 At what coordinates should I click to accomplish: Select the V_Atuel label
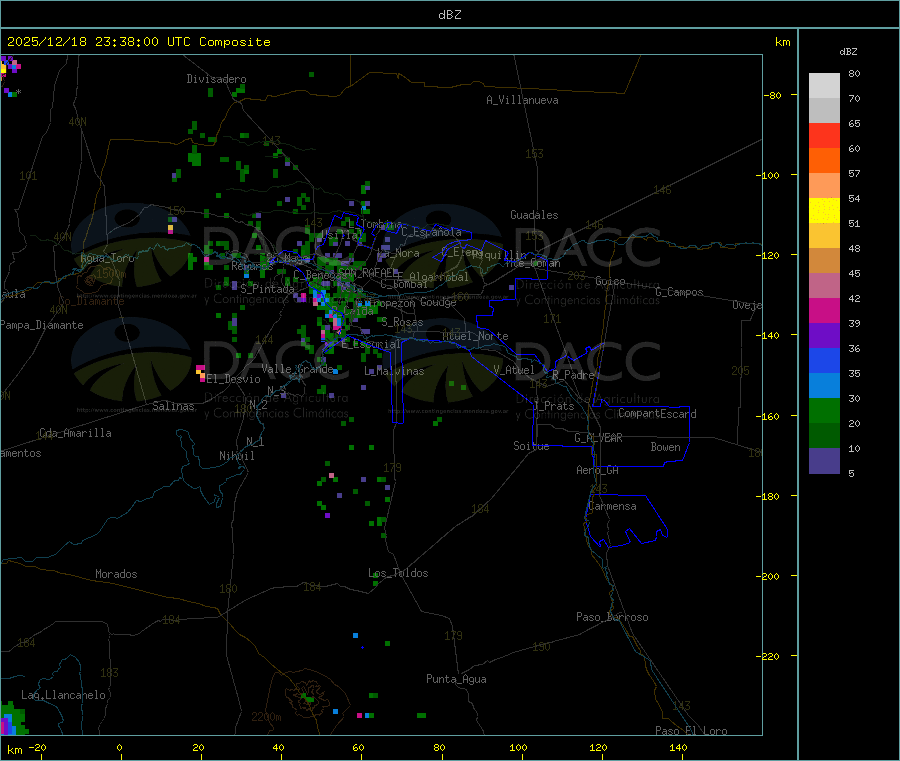pyautogui.click(x=514, y=370)
